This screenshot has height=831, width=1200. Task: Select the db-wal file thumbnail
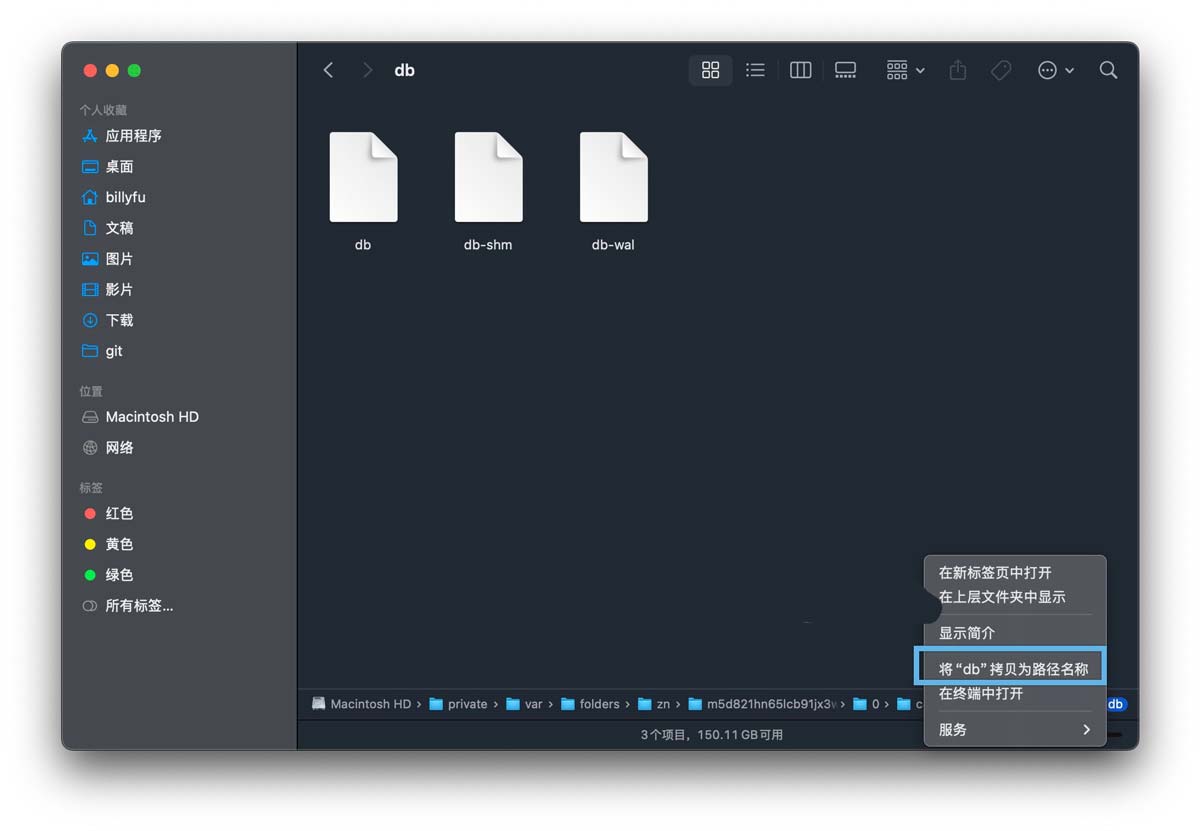coord(613,177)
